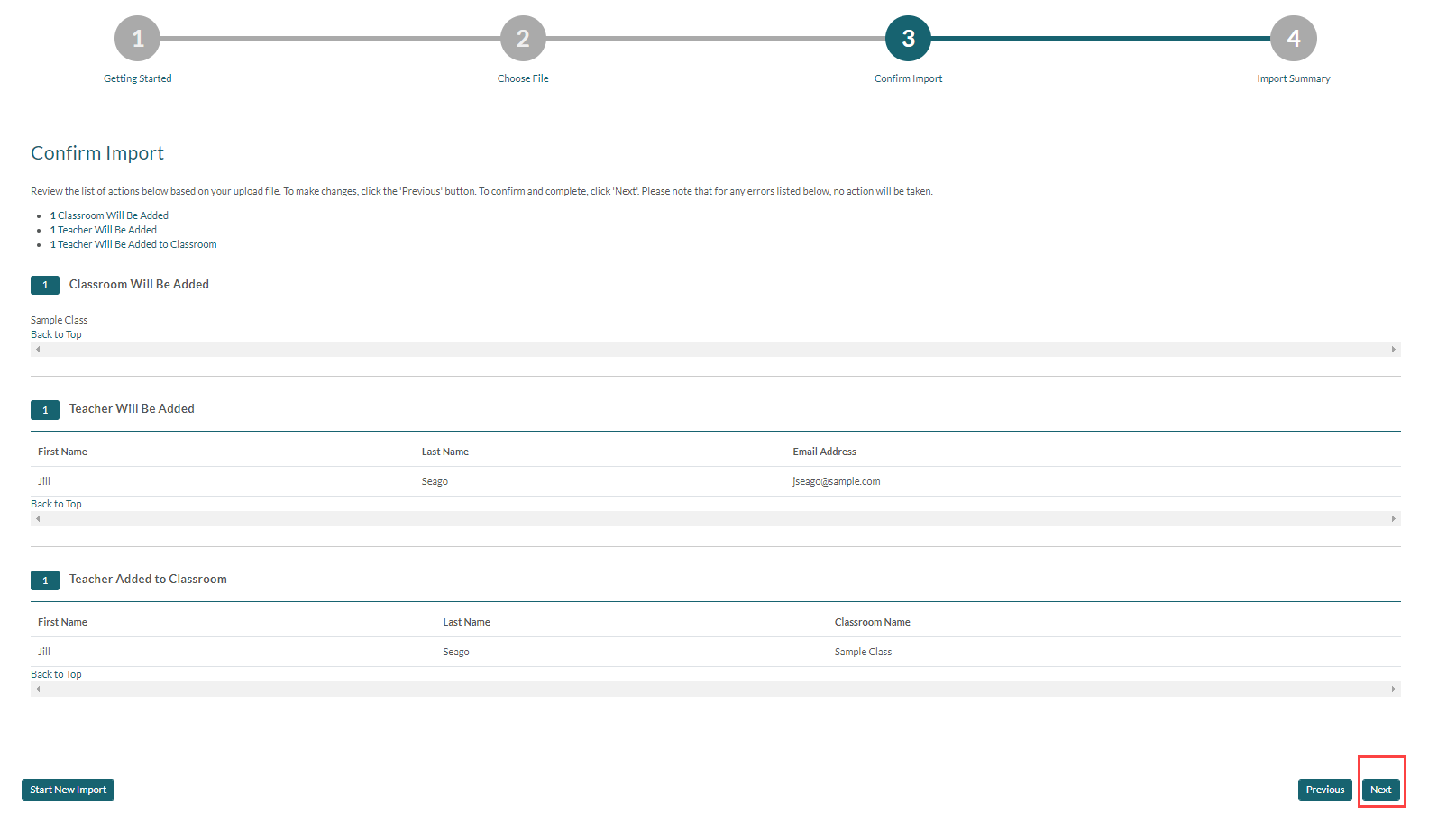Viewport: 1456px width, 831px height.
Task: Click the count badge beside Teacher Added to Classroom
Action: [45, 580]
